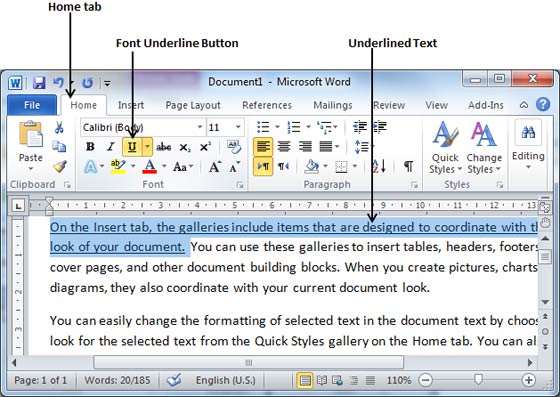Image resolution: width=560 pixels, height=397 pixels.
Task: Open the font size 11 dropdown
Action: 238,127
